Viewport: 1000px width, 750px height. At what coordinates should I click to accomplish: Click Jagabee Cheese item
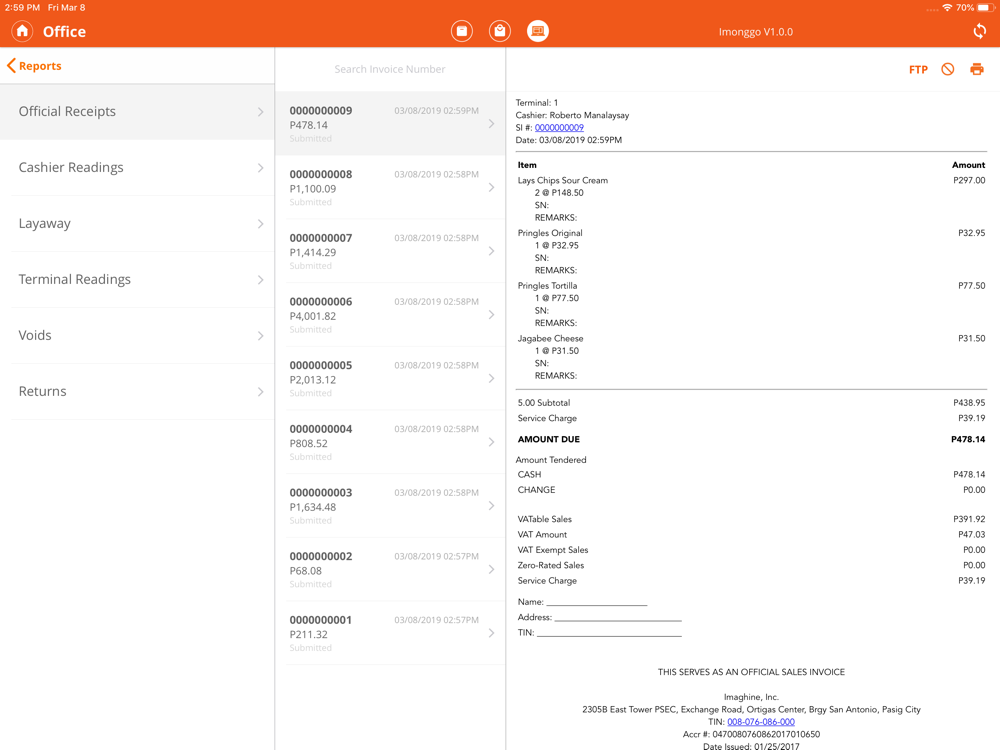[550, 339]
